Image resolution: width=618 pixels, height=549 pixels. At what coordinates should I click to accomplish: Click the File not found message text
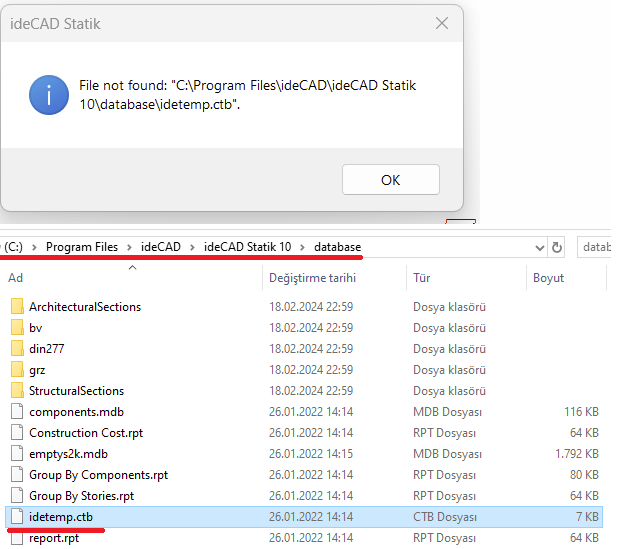[x=250, y=96]
